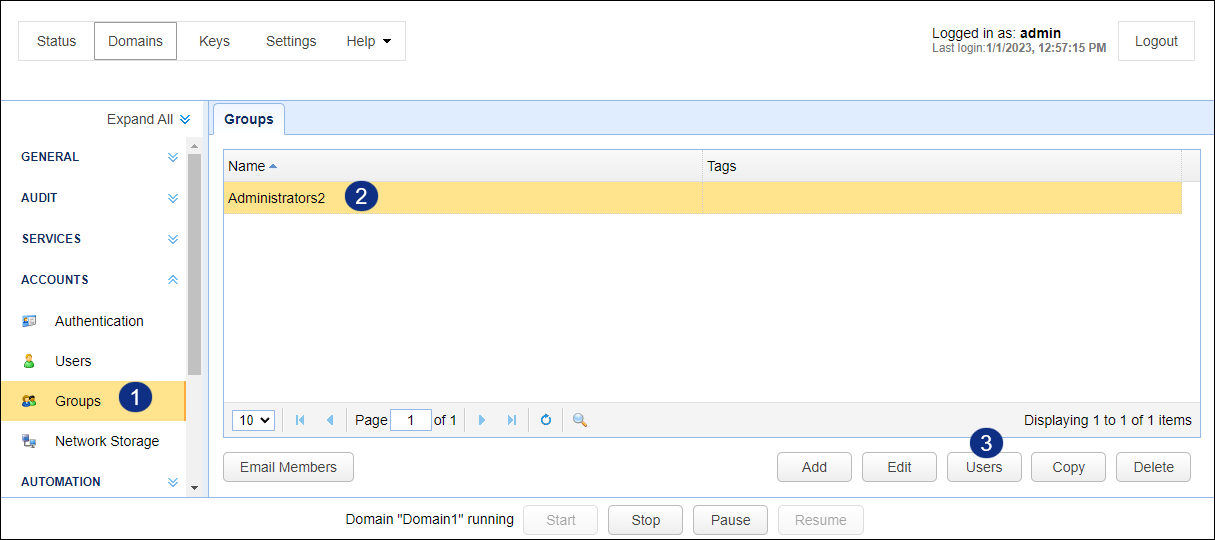Expand All sidebar sections
Viewport: 1215px width, 540px height.
point(149,119)
